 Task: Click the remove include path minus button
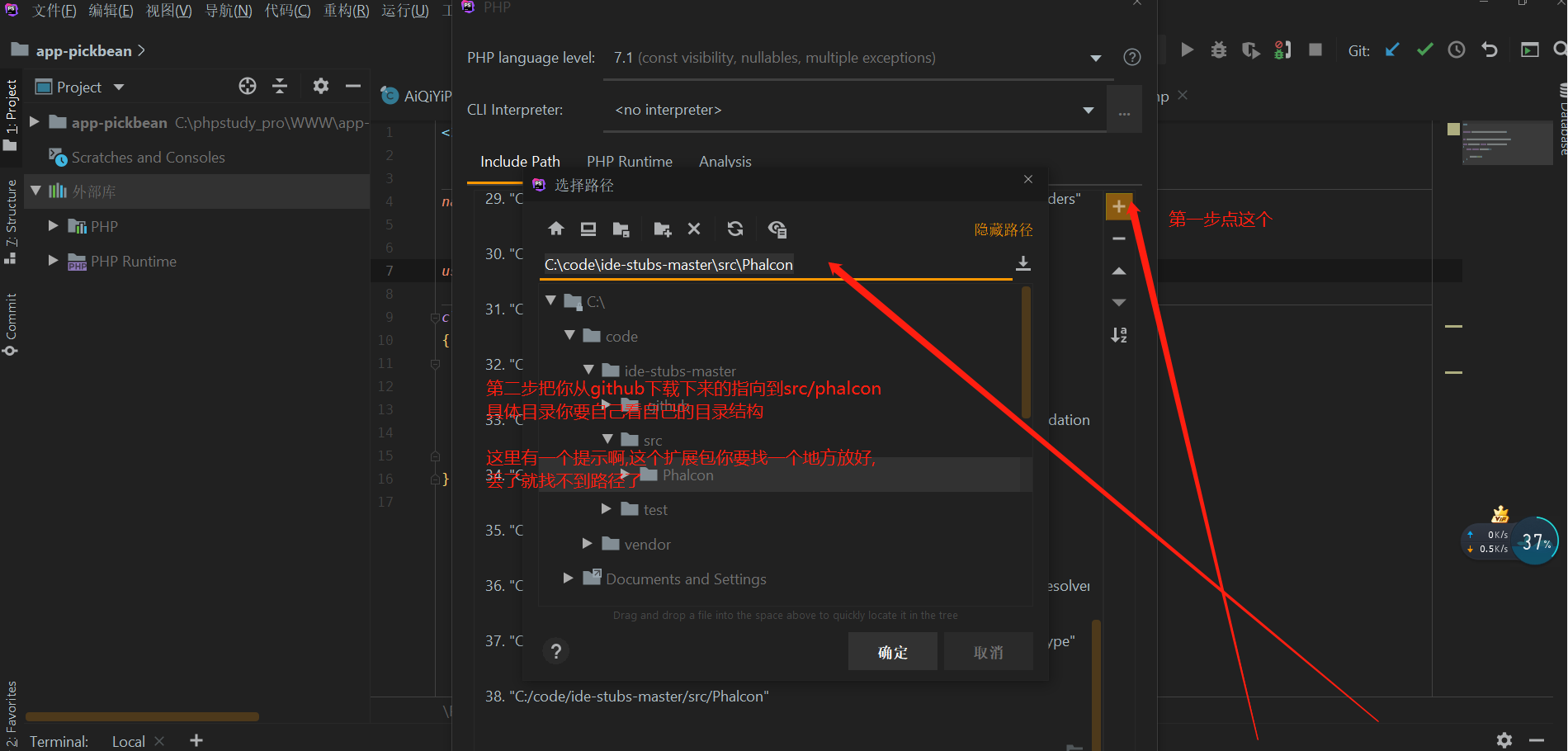(x=1118, y=239)
